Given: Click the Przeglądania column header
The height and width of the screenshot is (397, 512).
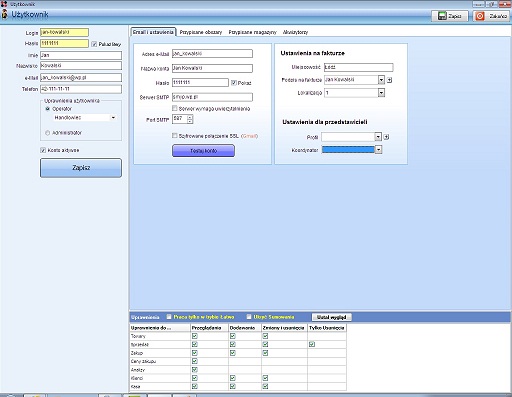Looking at the screenshot, I should 209,328.
